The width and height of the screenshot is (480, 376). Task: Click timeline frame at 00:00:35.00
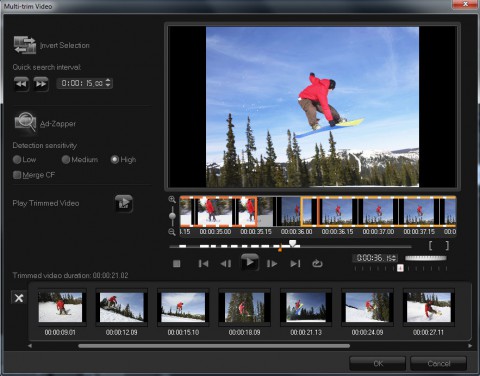click(215, 212)
